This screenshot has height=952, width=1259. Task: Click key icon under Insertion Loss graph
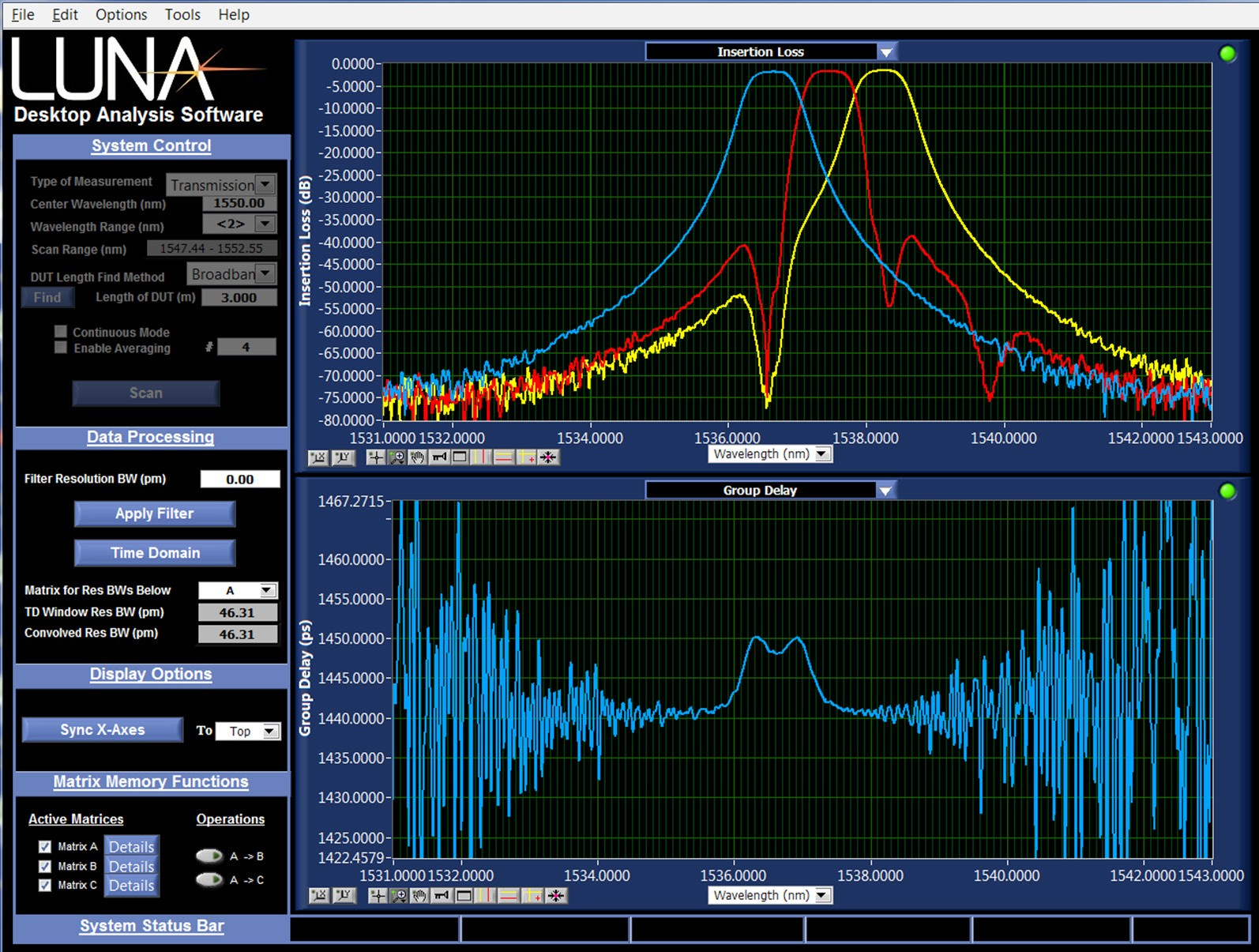pyautogui.click(x=439, y=457)
